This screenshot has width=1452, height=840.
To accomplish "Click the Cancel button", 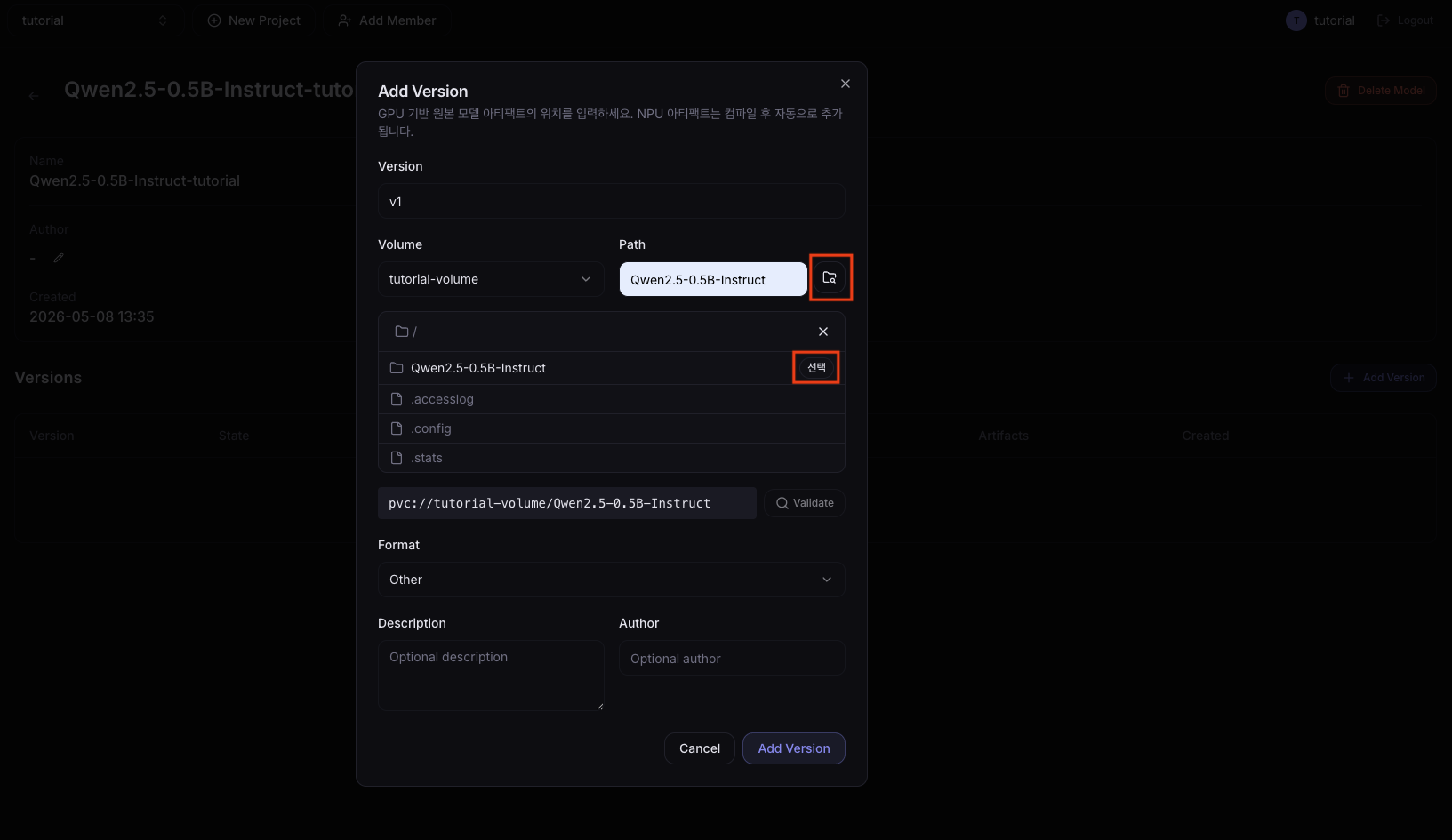I will pos(700,748).
